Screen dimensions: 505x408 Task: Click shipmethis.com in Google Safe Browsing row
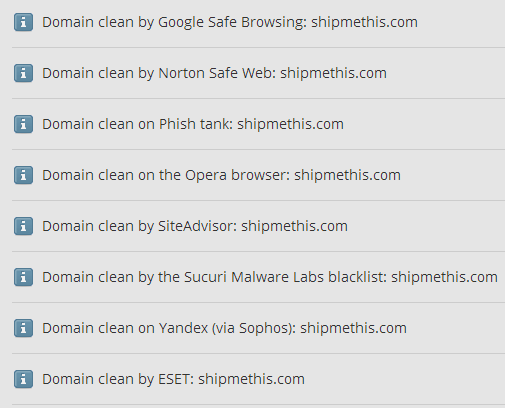click(x=364, y=22)
